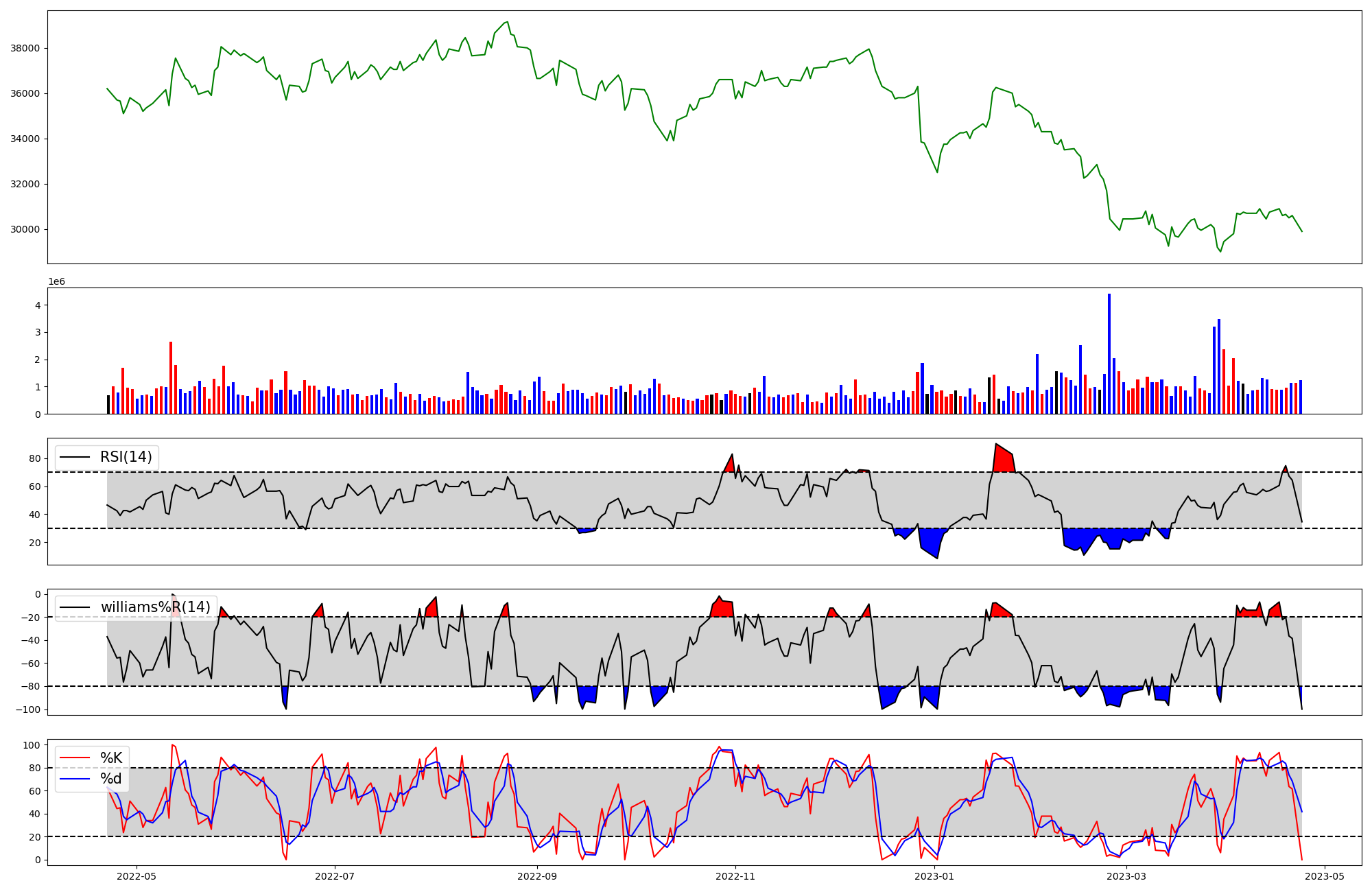
Task: Click the 2023-03 x-axis date label
Action: coord(1126,876)
